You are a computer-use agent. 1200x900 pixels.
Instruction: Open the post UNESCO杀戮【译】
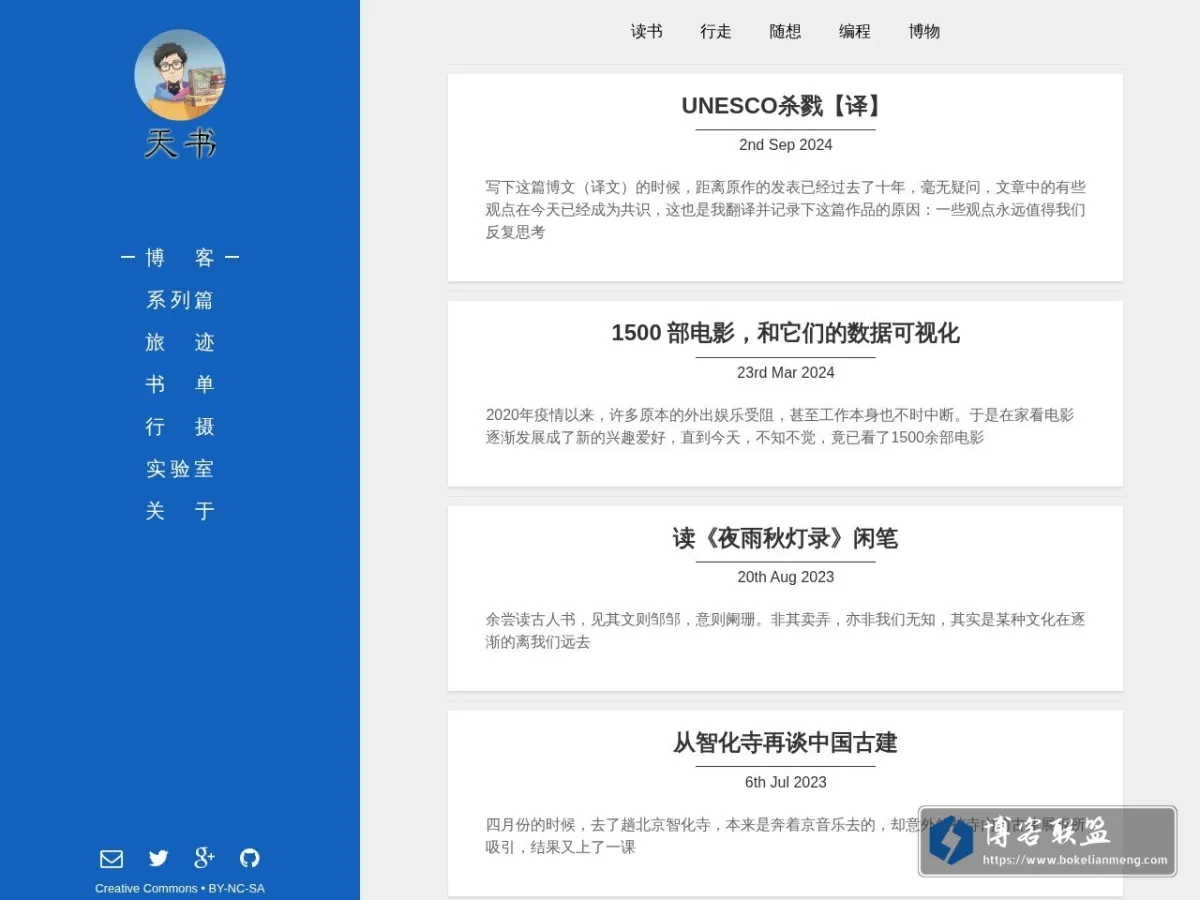click(785, 106)
